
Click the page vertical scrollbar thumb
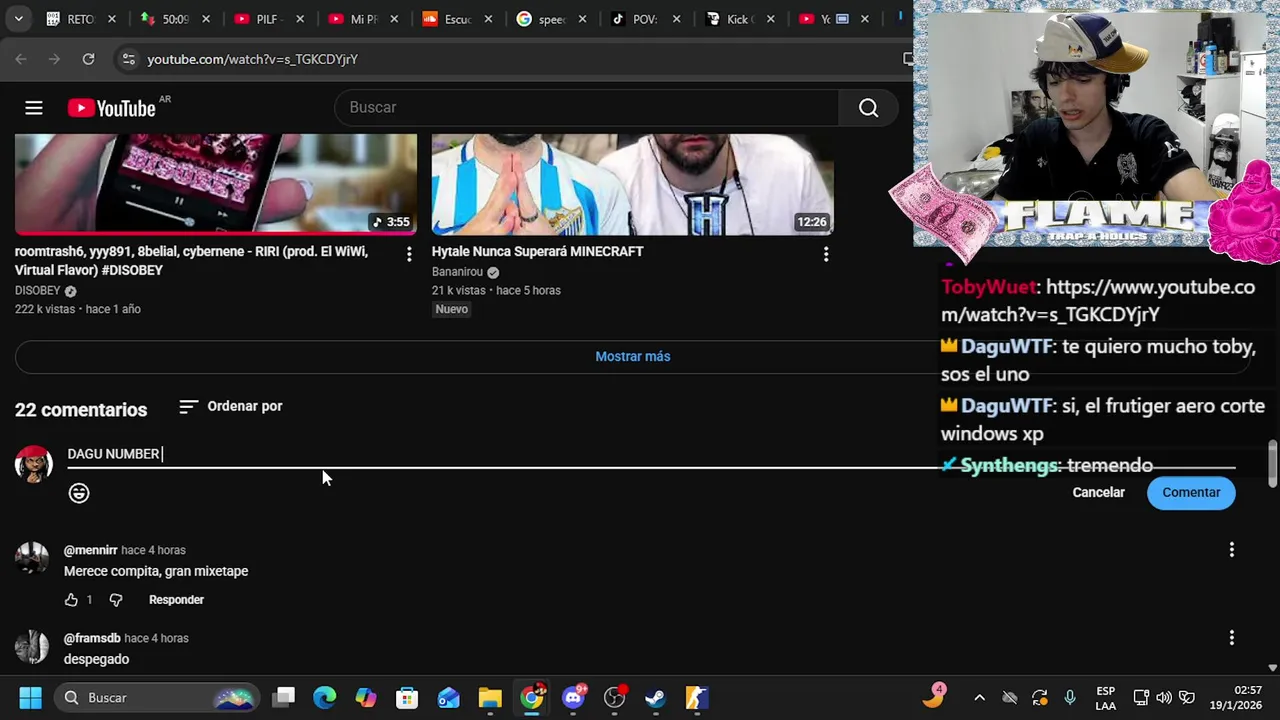(x=1272, y=462)
